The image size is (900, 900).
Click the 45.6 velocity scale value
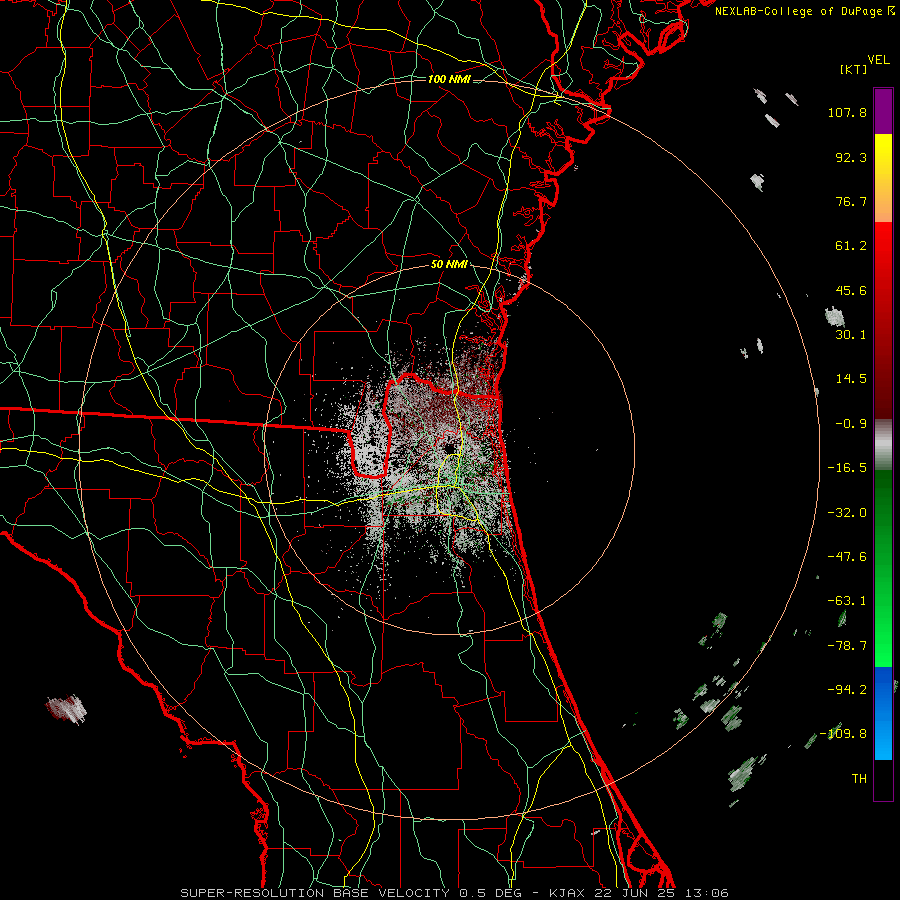tap(851, 290)
